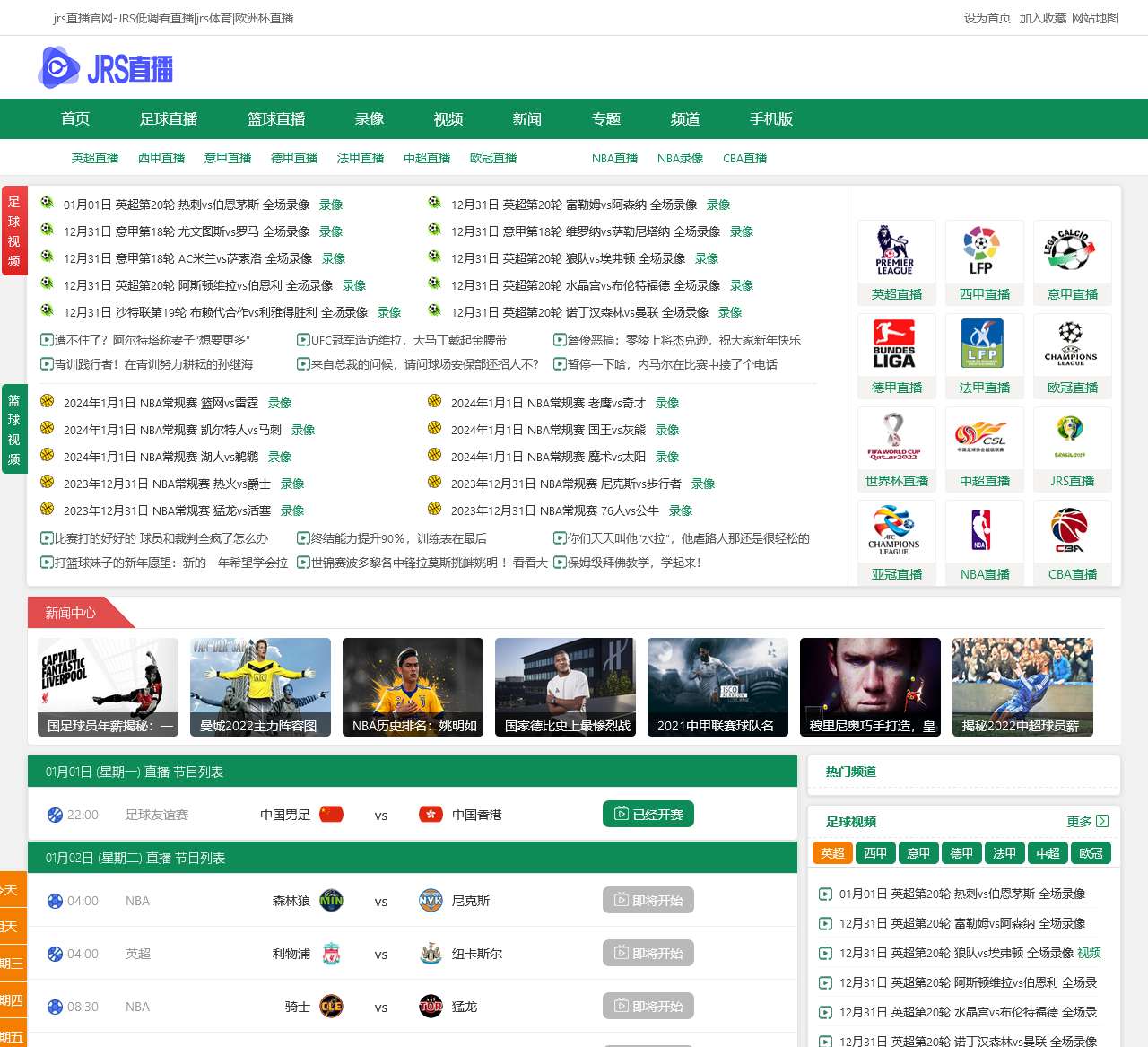Expand 更多 in the 足球视频 panel
Screen dimensions: 1148x1047
1087,821
